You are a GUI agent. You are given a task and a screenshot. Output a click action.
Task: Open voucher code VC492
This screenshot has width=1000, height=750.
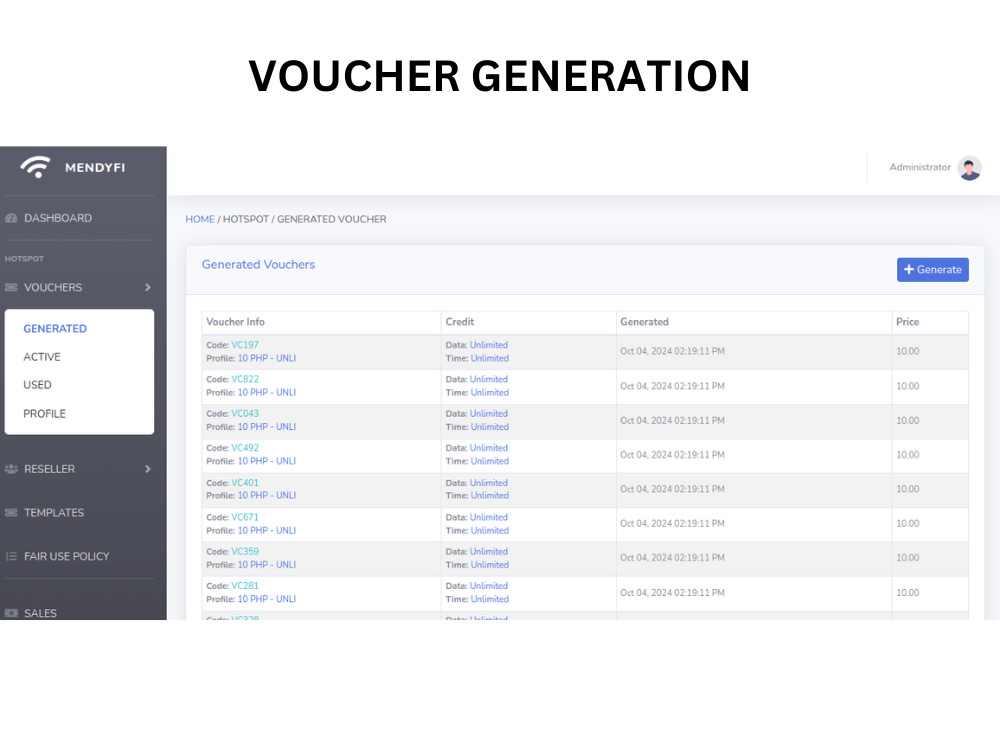click(x=245, y=448)
